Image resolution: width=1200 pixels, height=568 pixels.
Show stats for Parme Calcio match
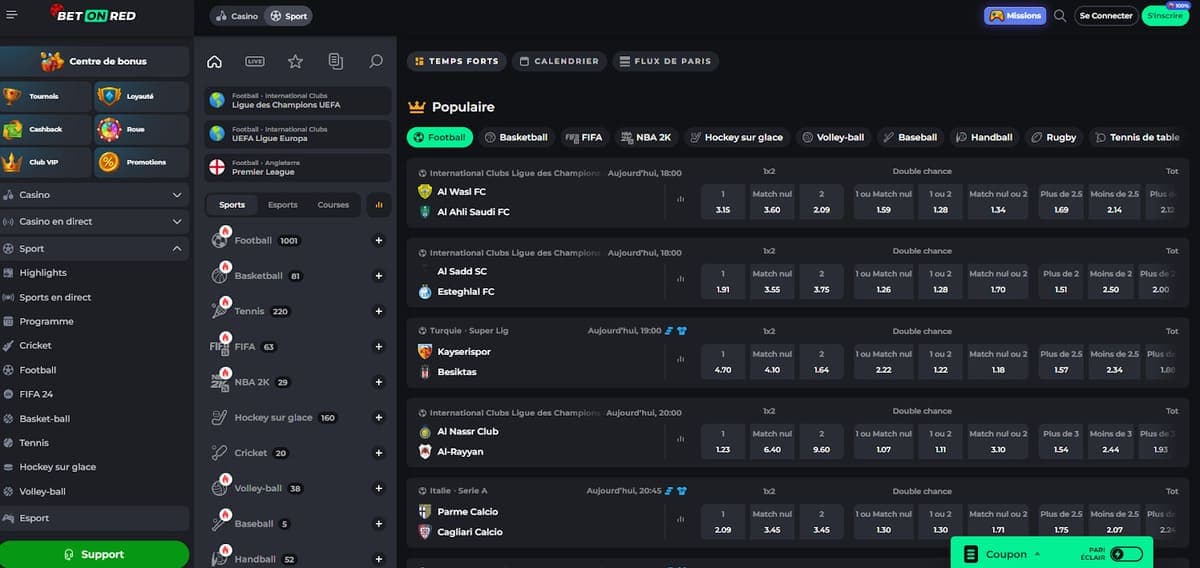click(x=681, y=519)
